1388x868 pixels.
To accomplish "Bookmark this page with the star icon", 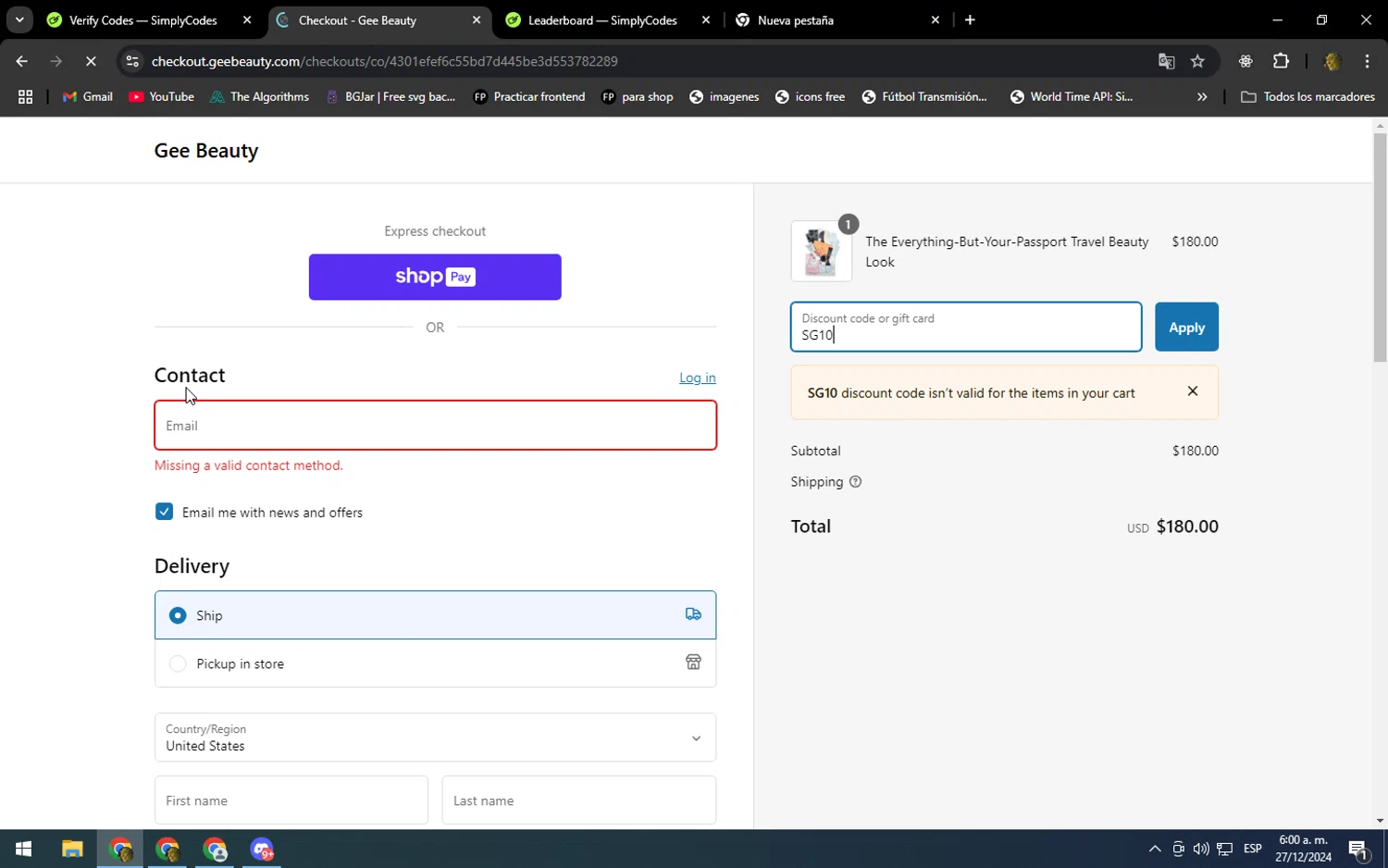I will coord(1197,61).
